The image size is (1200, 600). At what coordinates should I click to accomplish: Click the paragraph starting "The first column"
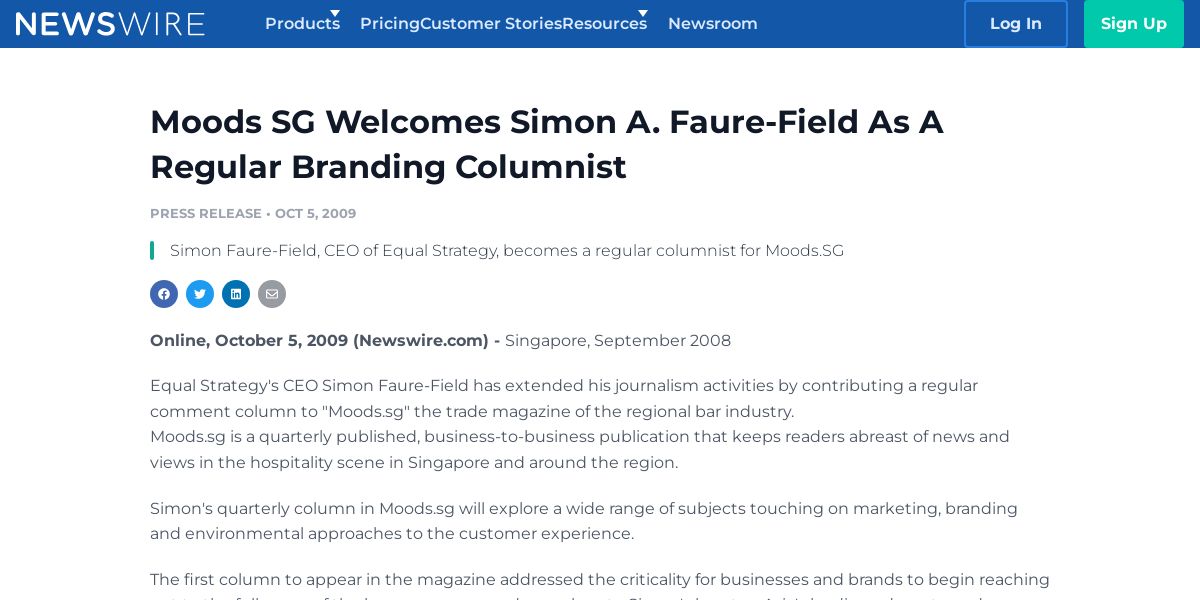coord(599,580)
